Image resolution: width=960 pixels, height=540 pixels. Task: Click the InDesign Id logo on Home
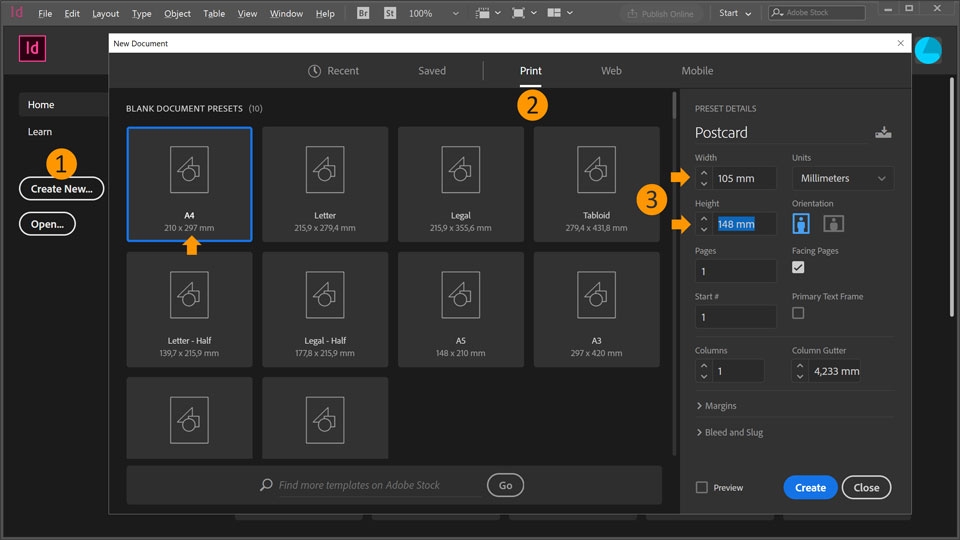pos(32,48)
